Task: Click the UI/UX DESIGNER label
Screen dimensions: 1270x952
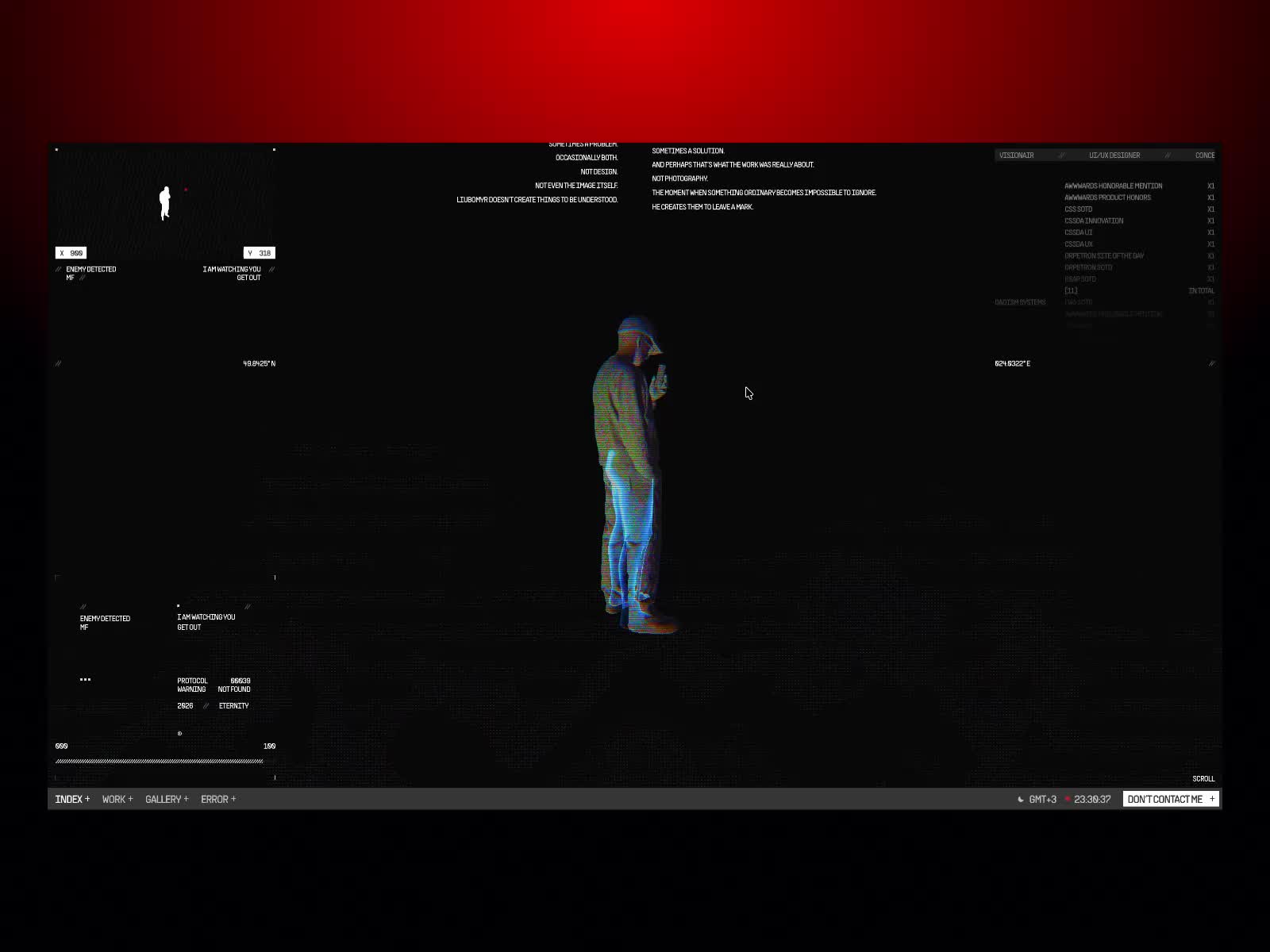Action: point(1114,155)
